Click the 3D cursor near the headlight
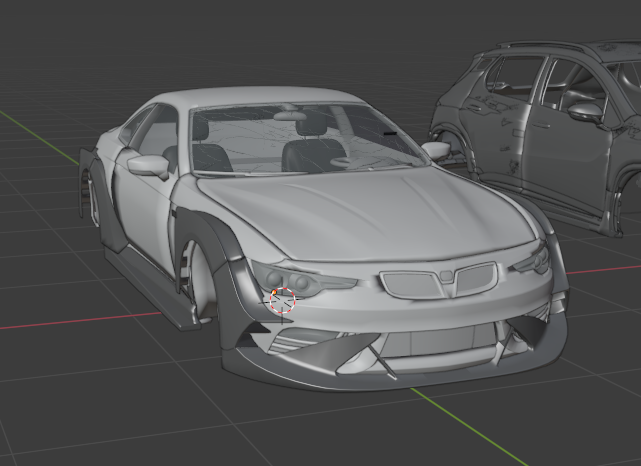This screenshot has height=466, width=641. pyautogui.click(x=282, y=300)
